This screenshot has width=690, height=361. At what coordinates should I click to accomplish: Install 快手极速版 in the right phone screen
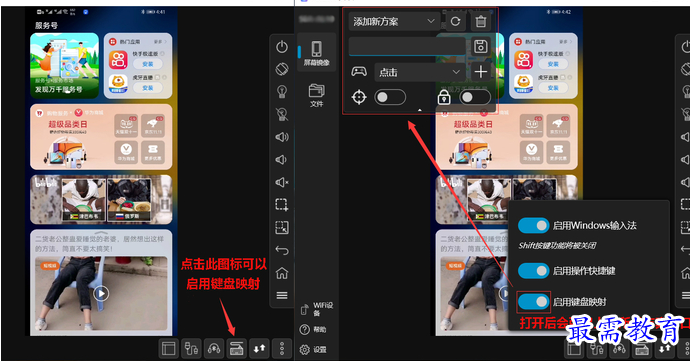[553, 64]
